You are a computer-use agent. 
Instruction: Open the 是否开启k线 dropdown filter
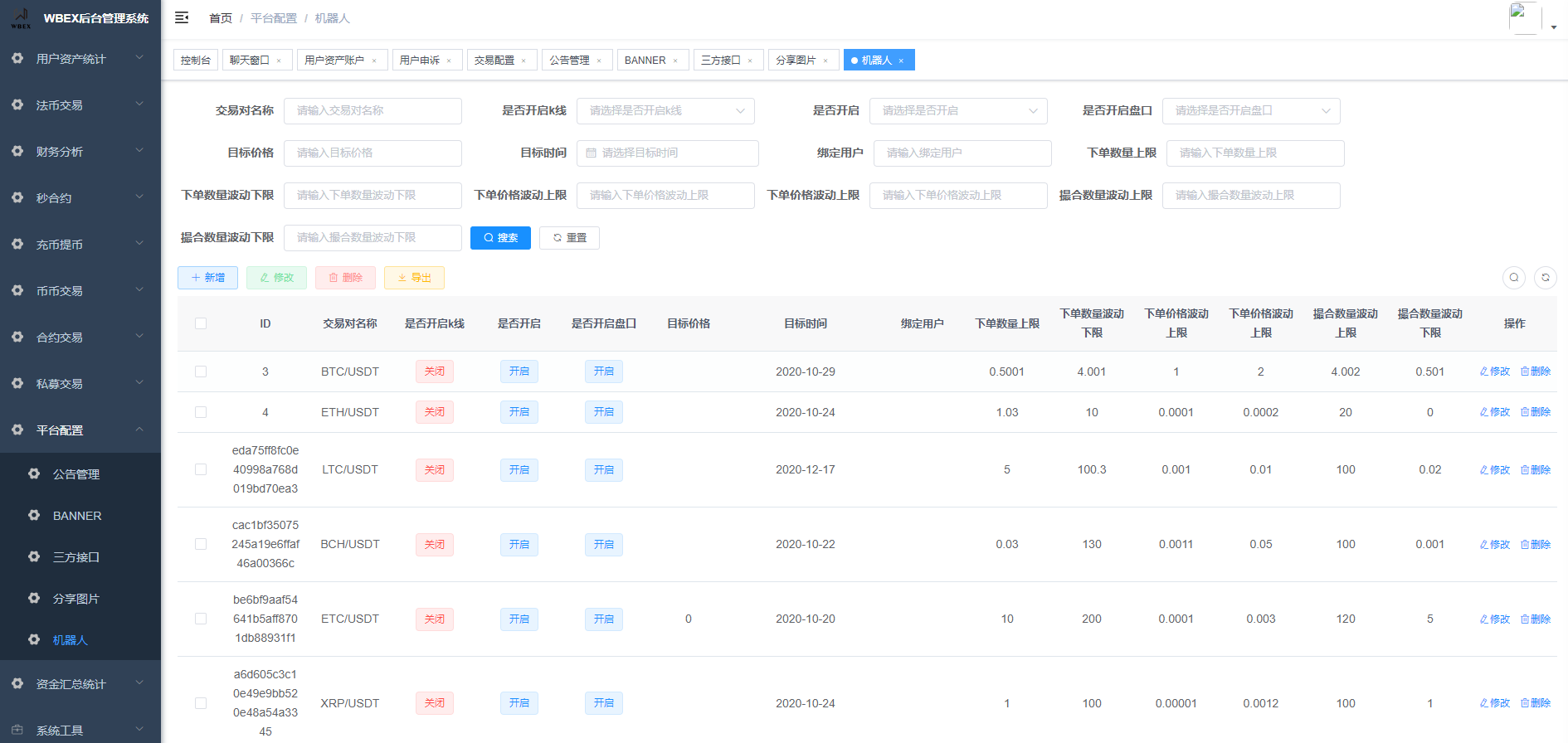point(665,111)
